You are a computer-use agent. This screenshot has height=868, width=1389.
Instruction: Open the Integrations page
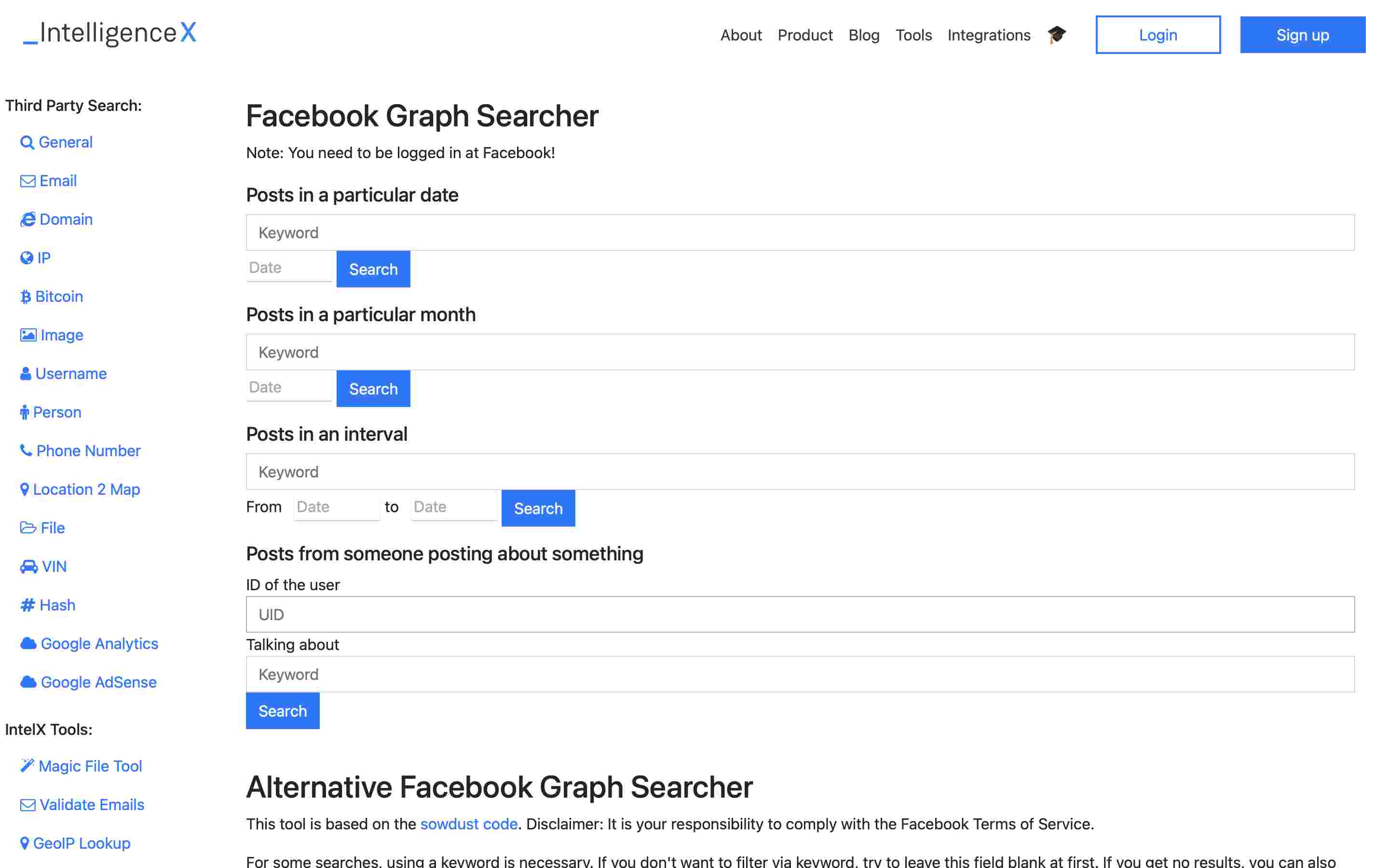point(988,35)
